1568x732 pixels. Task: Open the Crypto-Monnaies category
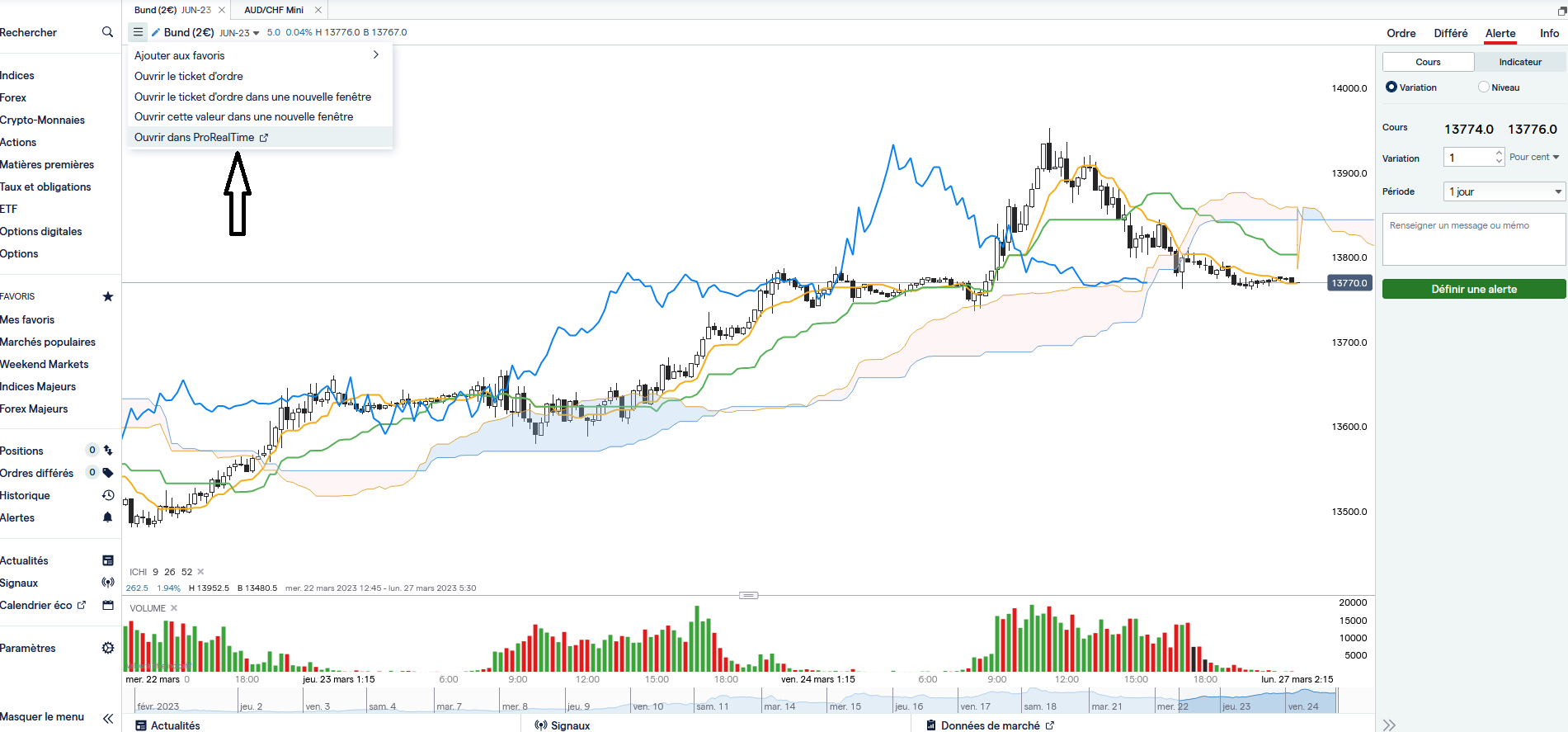coord(42,120)
